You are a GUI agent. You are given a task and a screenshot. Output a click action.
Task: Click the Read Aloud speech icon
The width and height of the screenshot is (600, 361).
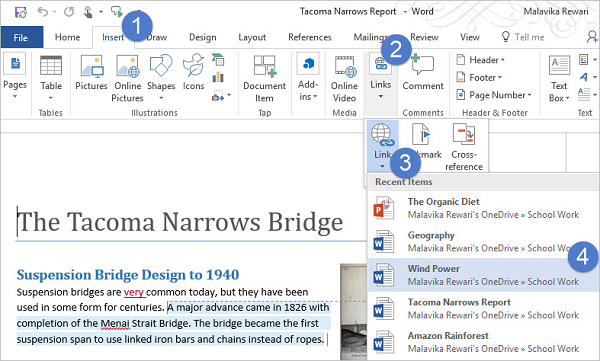pos(117,11)
